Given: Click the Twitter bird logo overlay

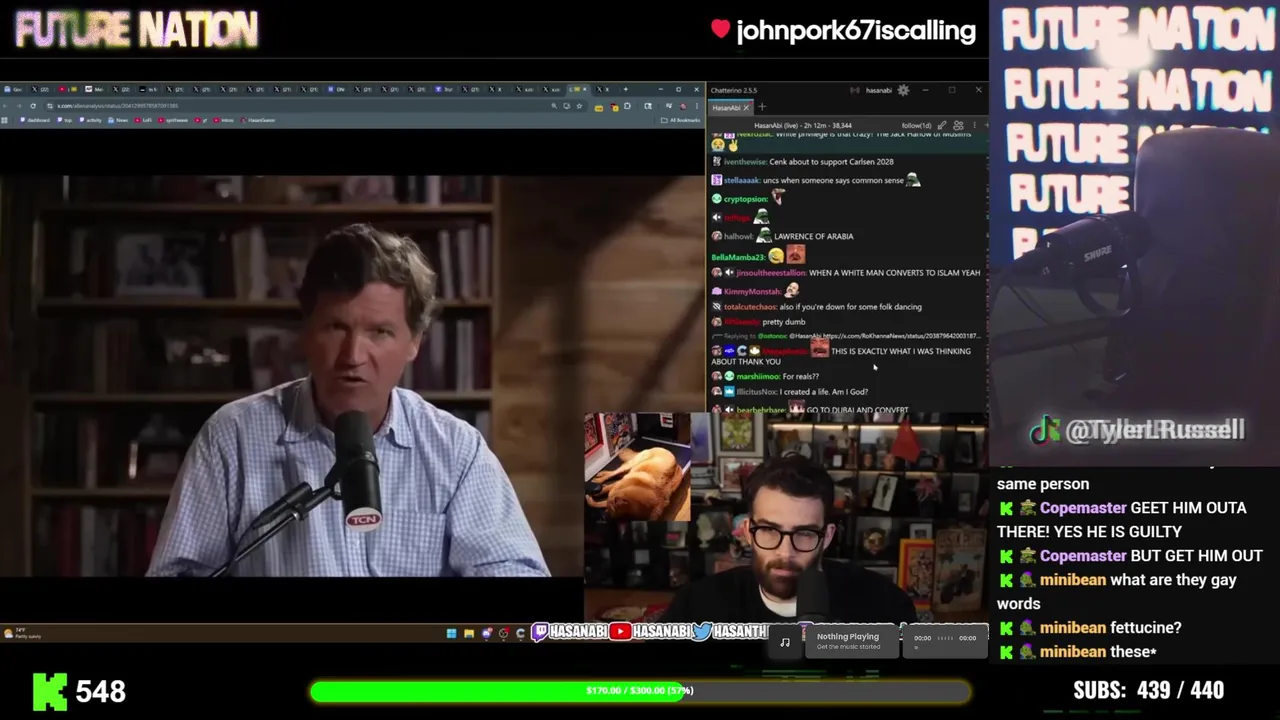Looking at the screenshot, I should point(703,632).
